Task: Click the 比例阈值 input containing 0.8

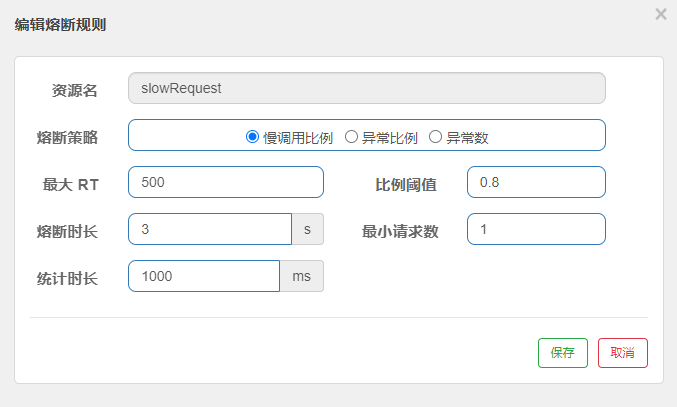Action: [x=536, y=182]
